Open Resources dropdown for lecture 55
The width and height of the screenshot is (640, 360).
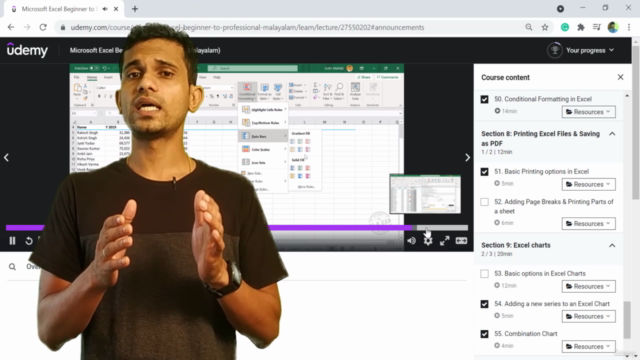[589, 347]
